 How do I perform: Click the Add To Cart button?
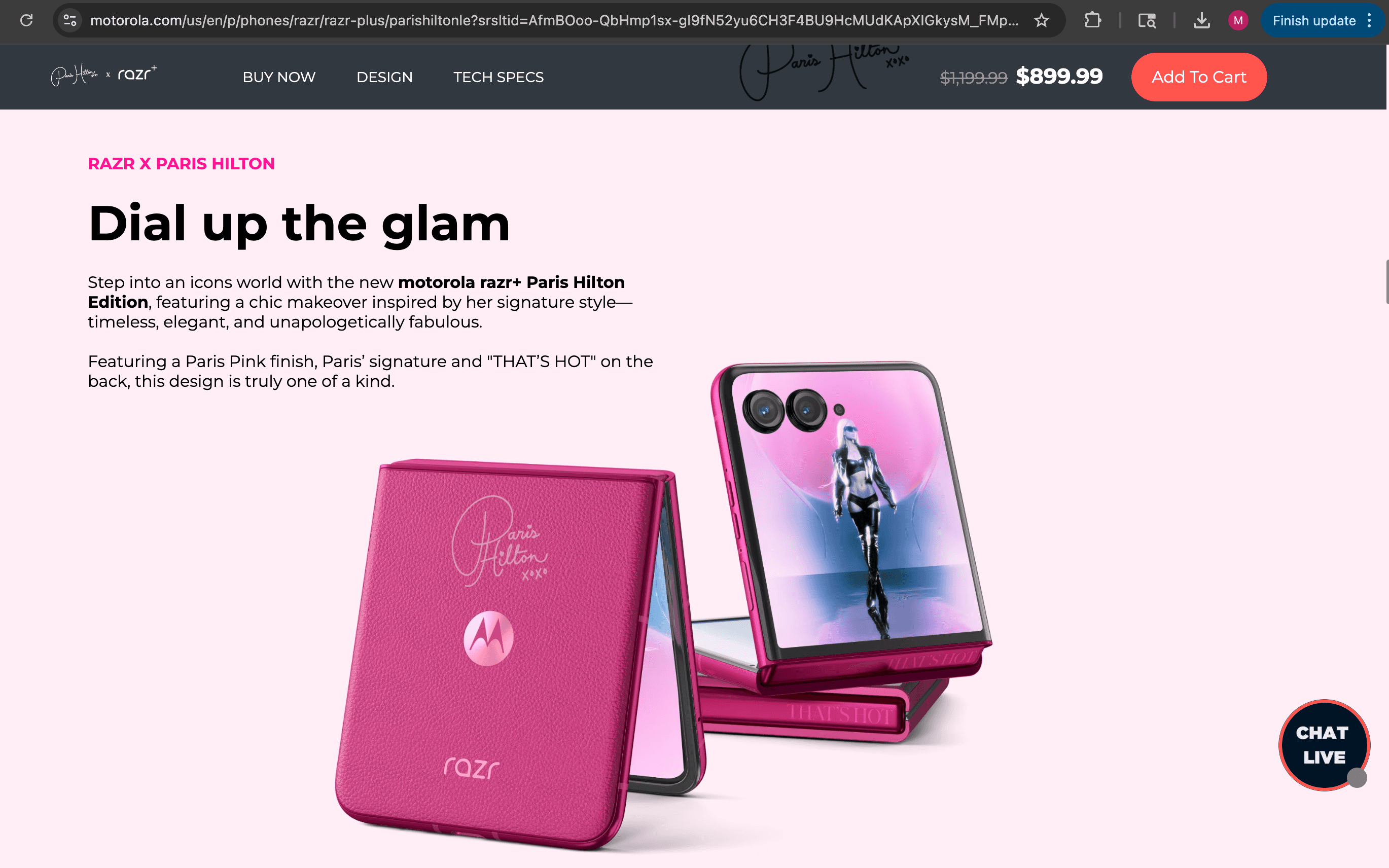tap(1199, 77)
